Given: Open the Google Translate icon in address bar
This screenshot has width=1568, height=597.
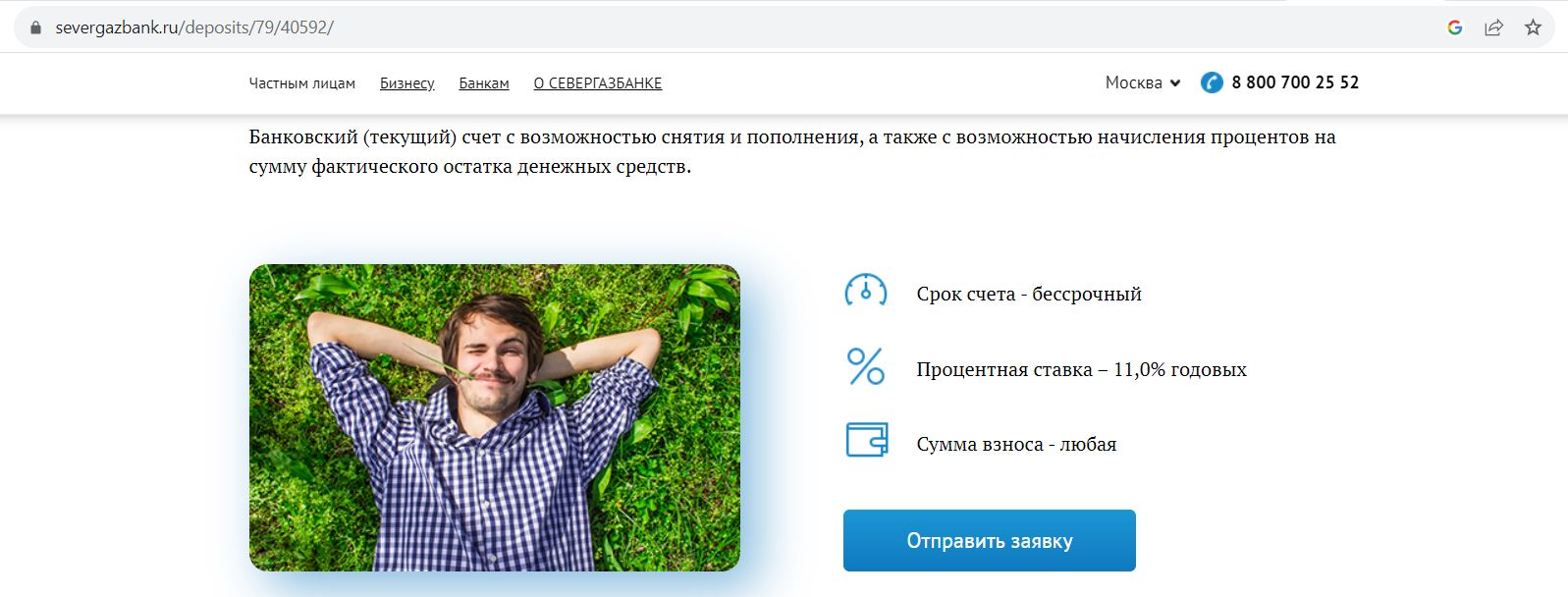Looking at the screenshot, I should pos(1455,27).
